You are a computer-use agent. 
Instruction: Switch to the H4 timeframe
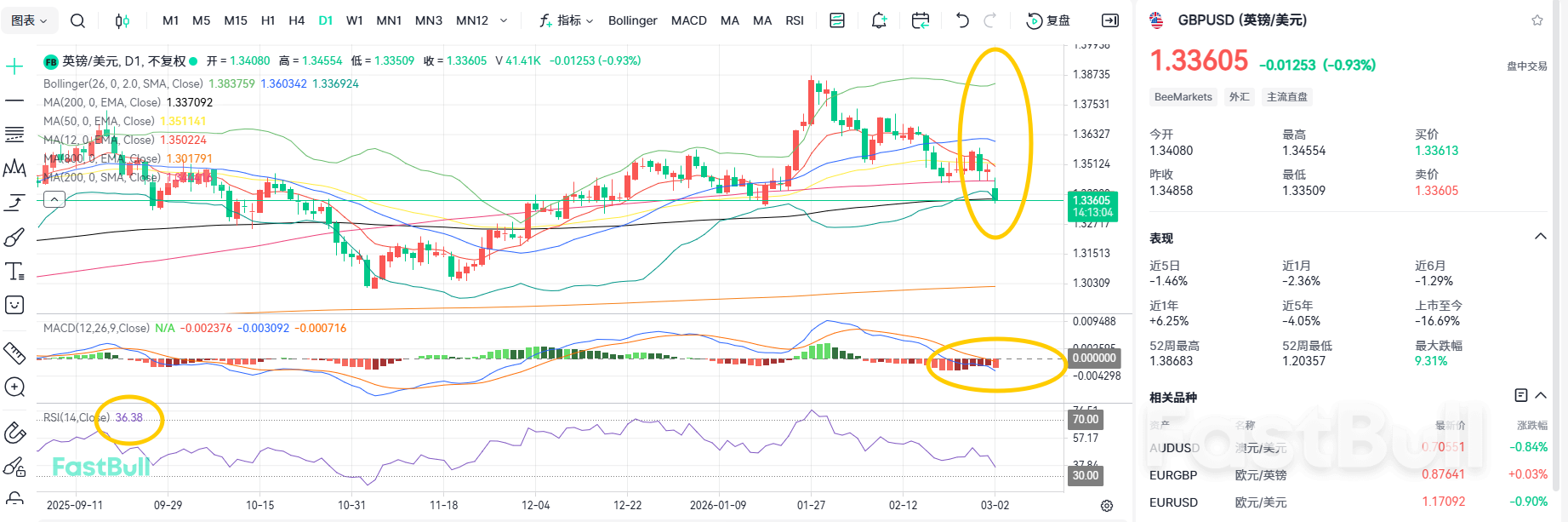point(296,20)
